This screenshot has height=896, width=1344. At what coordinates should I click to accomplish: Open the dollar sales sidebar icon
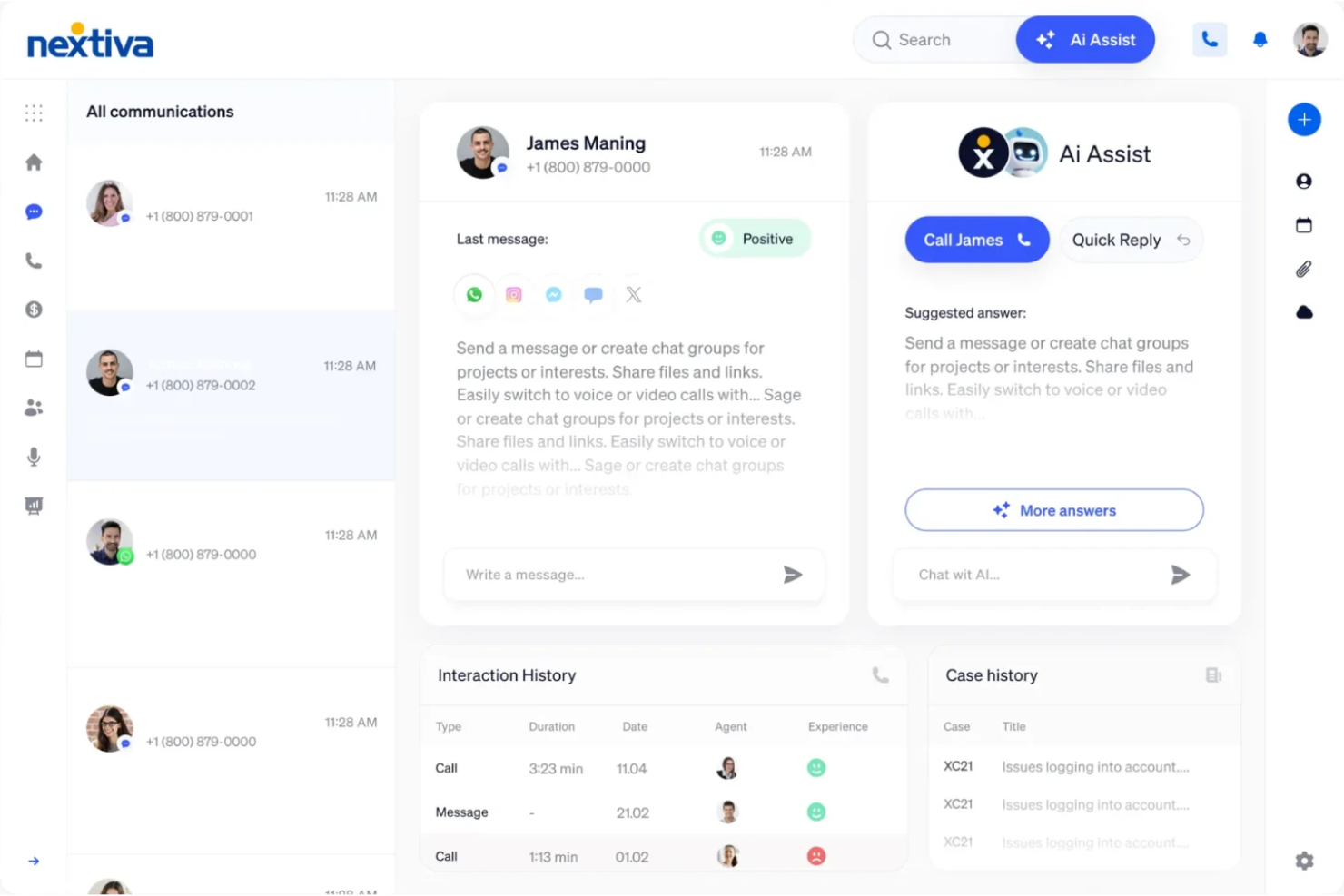point(34,310)
